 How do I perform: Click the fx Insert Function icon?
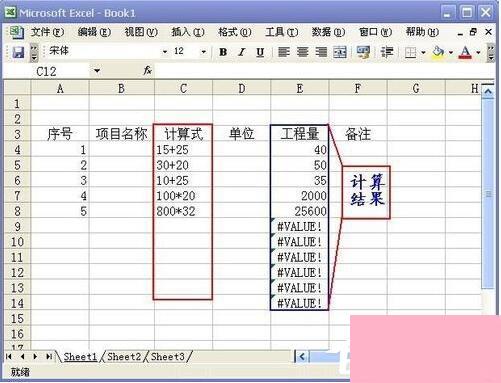pyautogui.click(x=147, y=70)
